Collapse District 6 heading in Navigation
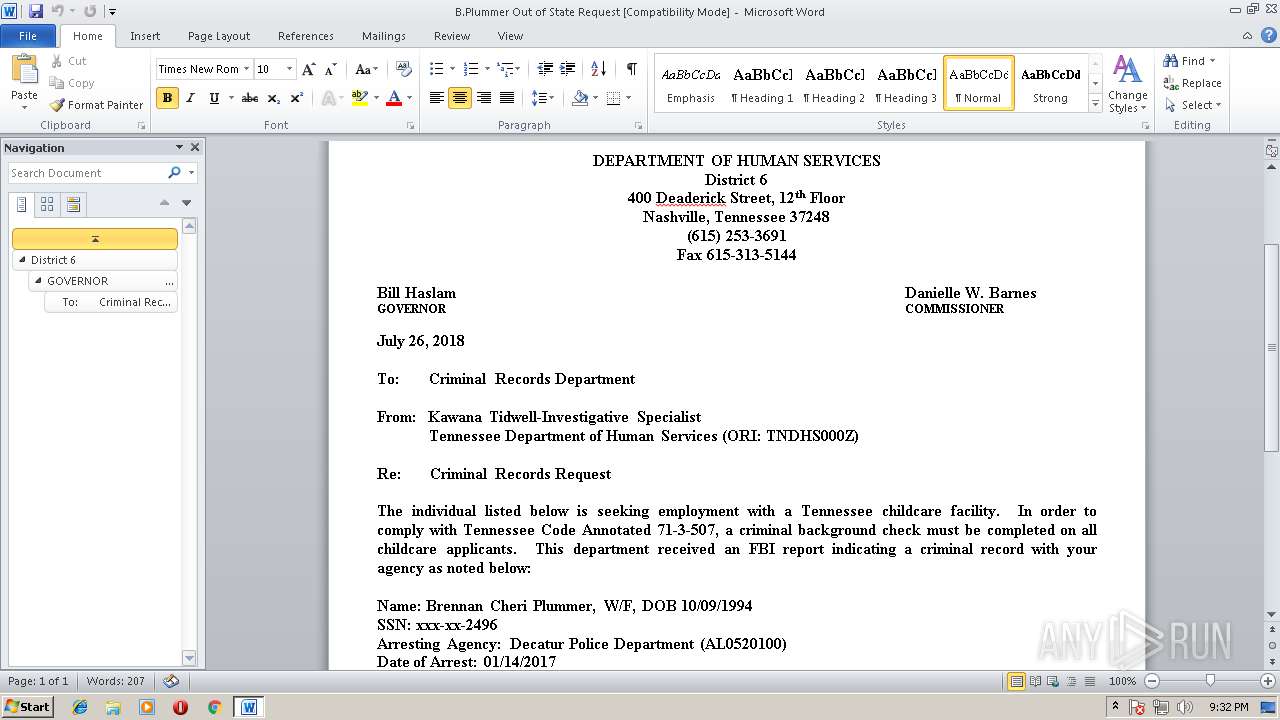The width and height of the screenshot is (1280, 720). (x=23, y=260)
